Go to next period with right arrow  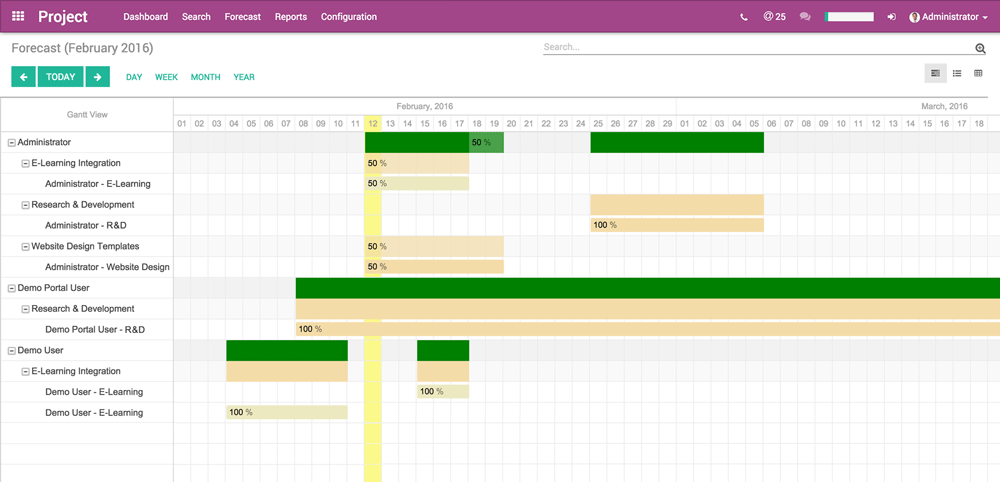click(97, 77)
